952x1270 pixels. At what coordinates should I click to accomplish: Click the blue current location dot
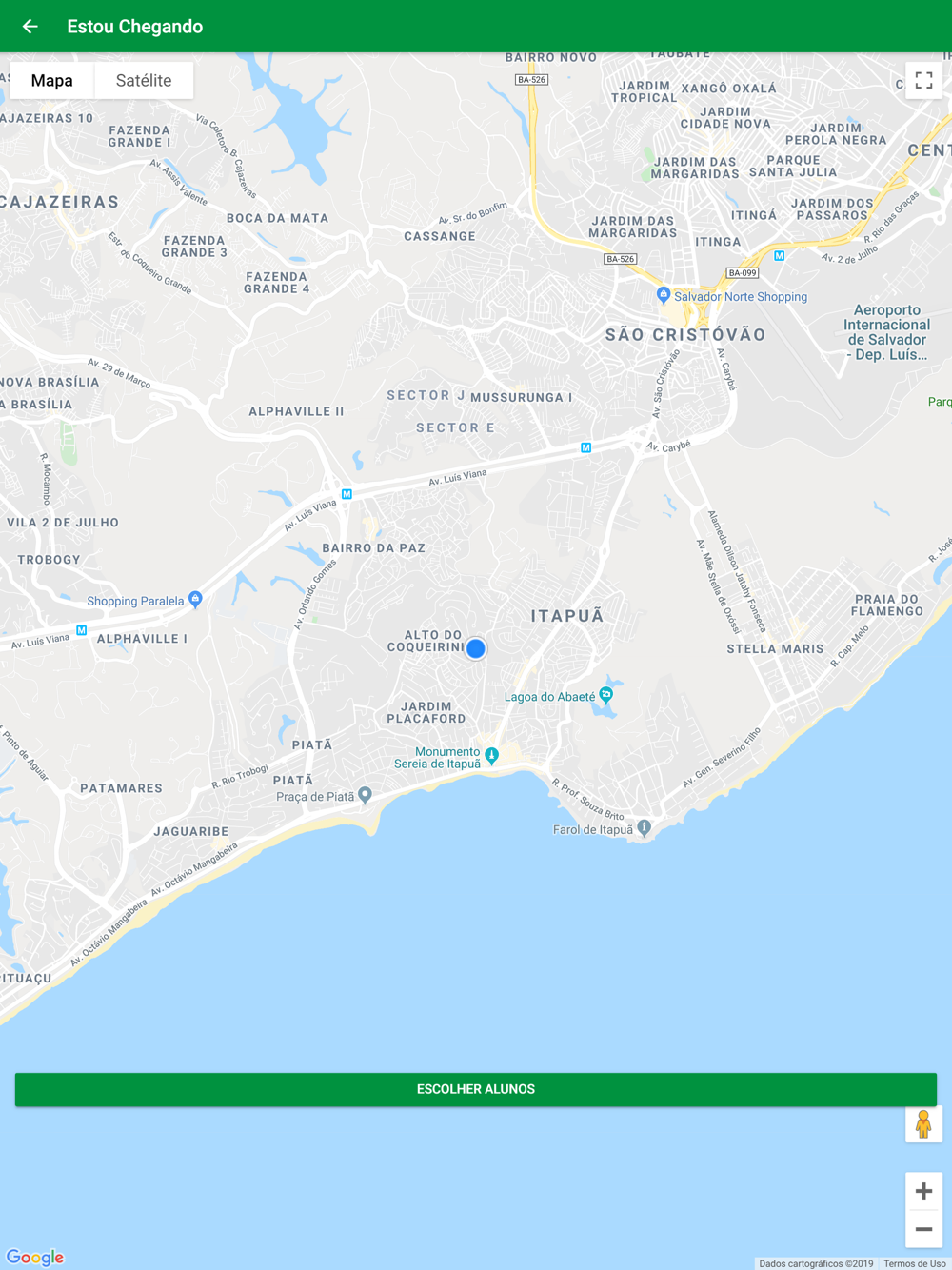476,648
